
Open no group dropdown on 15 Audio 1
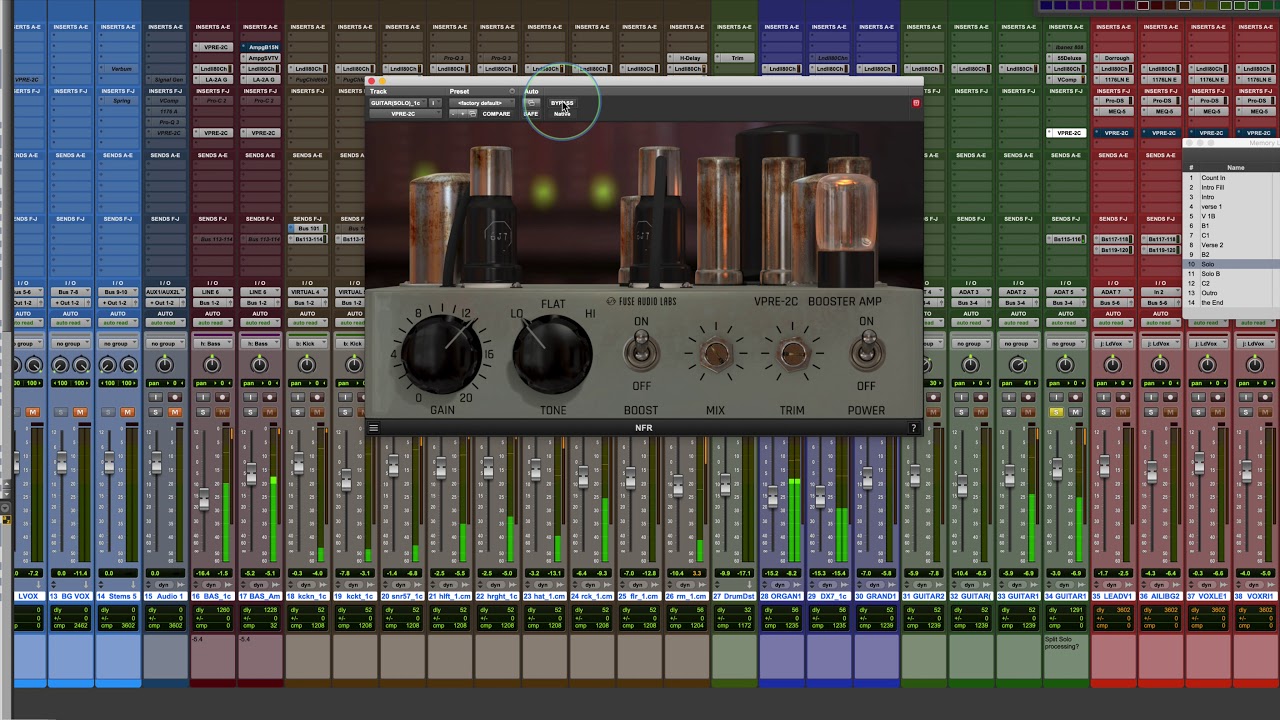[x=166, y=344]
